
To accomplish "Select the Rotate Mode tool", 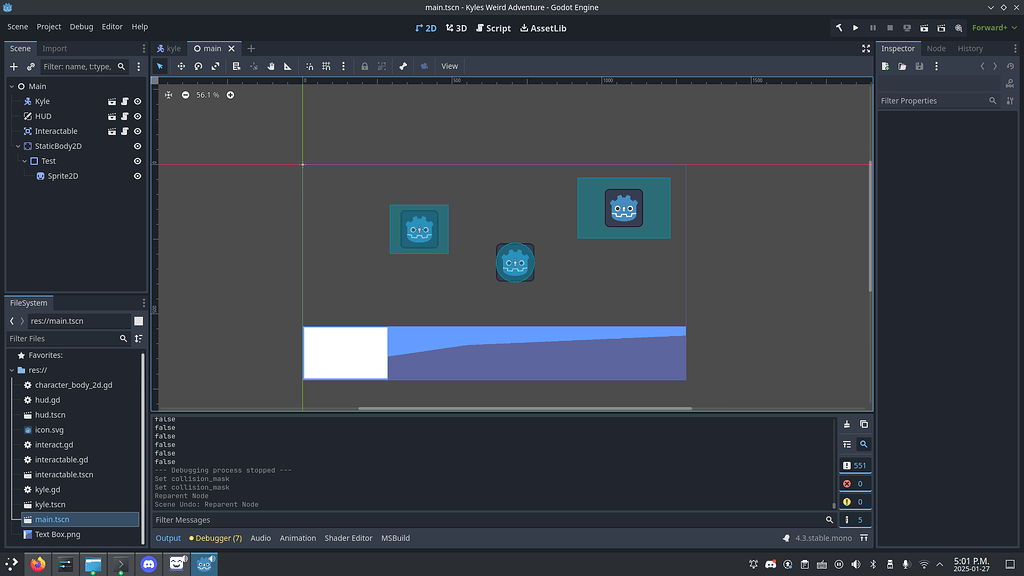I will [198, 66].
